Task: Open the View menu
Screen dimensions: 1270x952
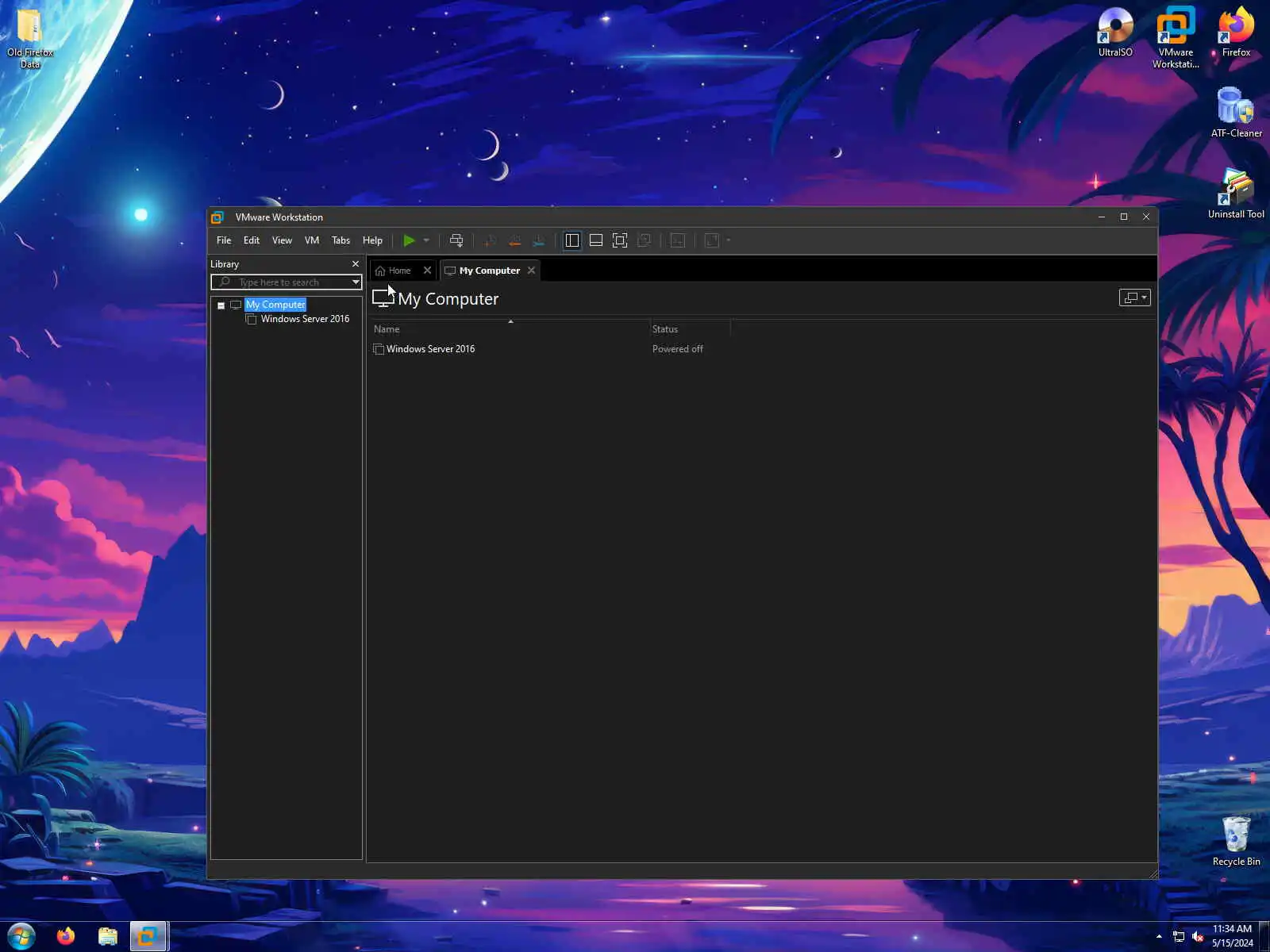Action: click(x=282, y=240)
